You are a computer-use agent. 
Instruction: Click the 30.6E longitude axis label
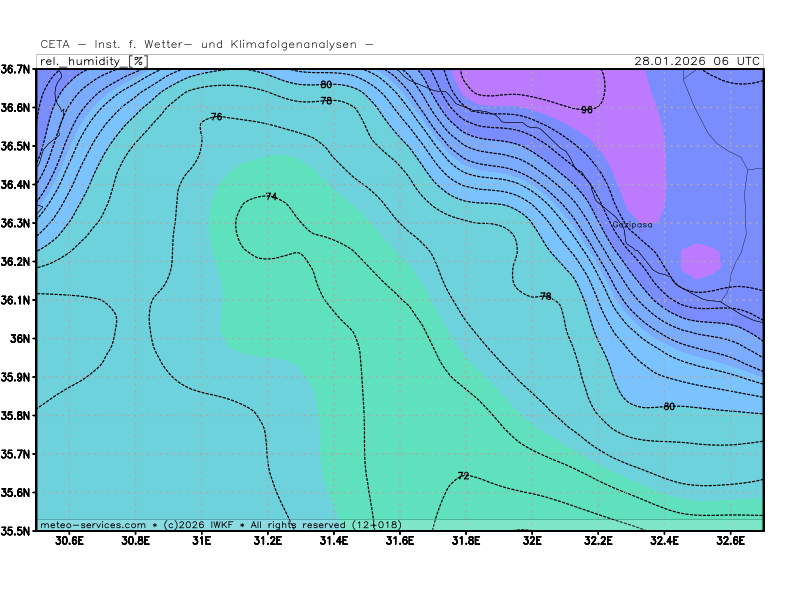pyautogui.click(x=69, y=541)
